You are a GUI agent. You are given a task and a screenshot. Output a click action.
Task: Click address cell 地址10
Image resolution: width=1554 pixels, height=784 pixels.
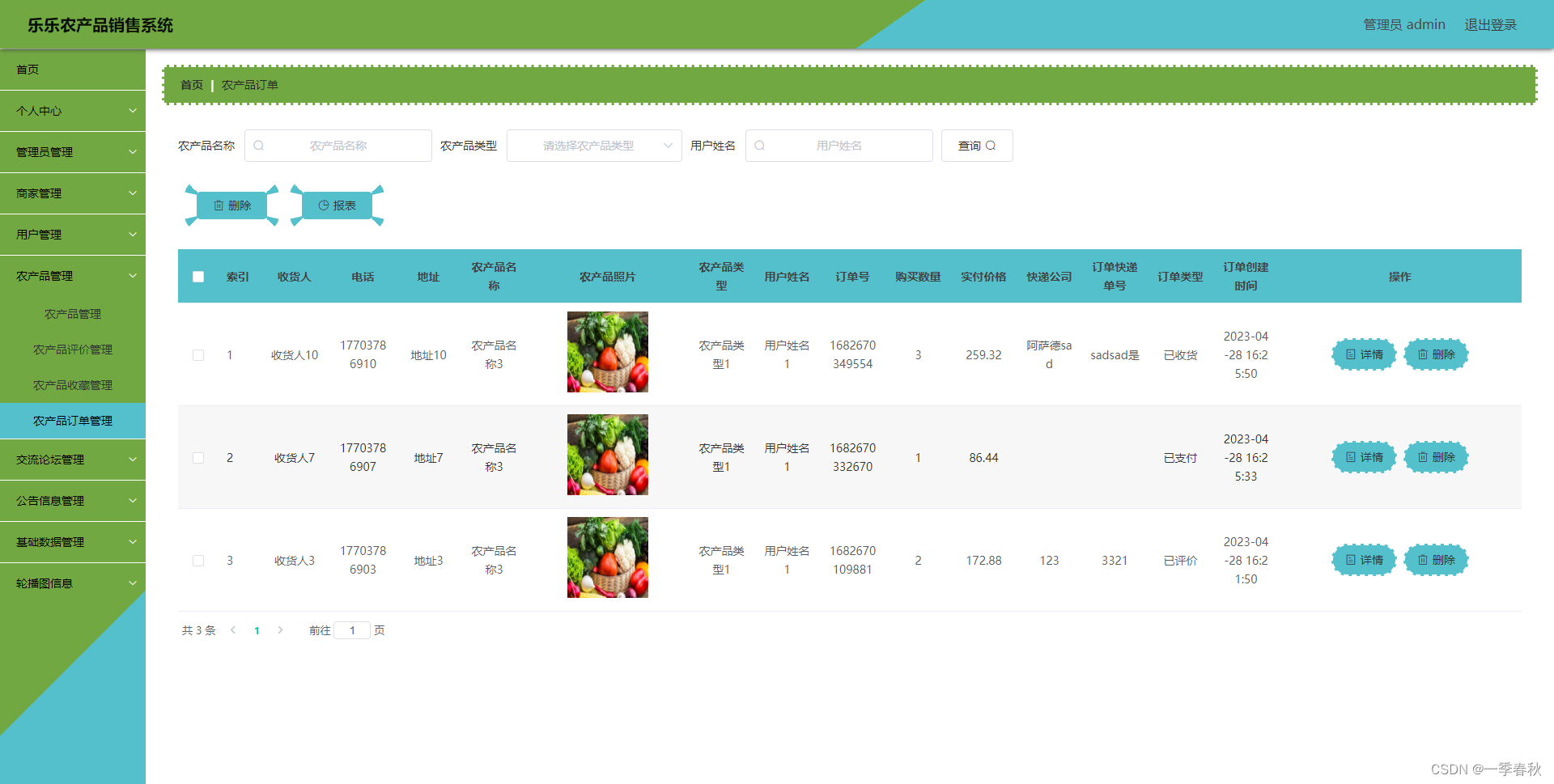coord(428,355)
